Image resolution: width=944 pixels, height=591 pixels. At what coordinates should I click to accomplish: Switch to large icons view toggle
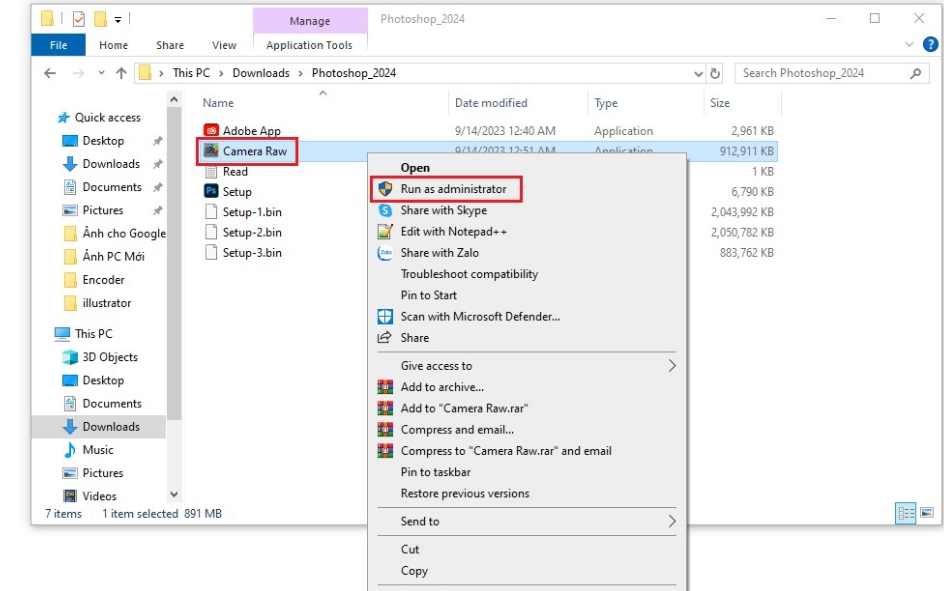pyautogui.click(x=927, y=513)
